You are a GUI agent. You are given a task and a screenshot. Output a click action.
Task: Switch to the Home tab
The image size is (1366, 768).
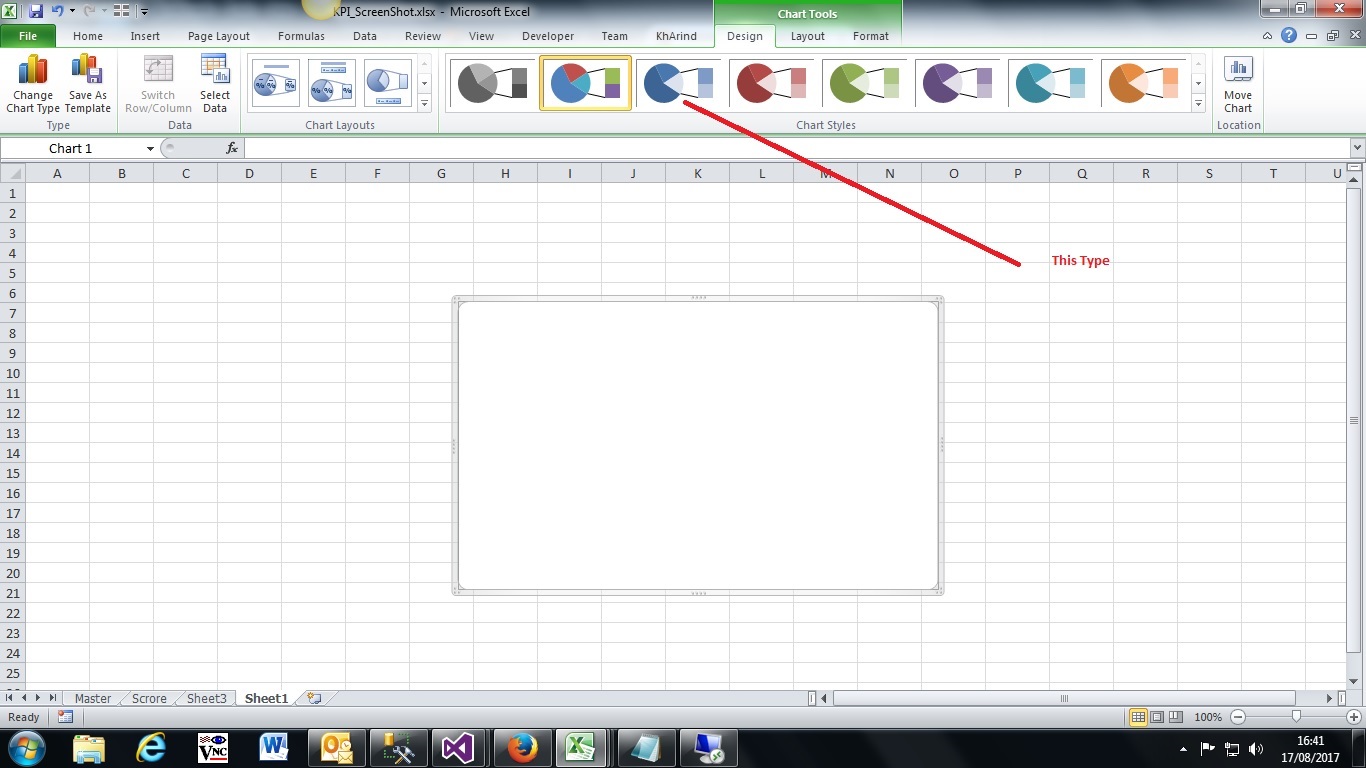pos(88,36)
